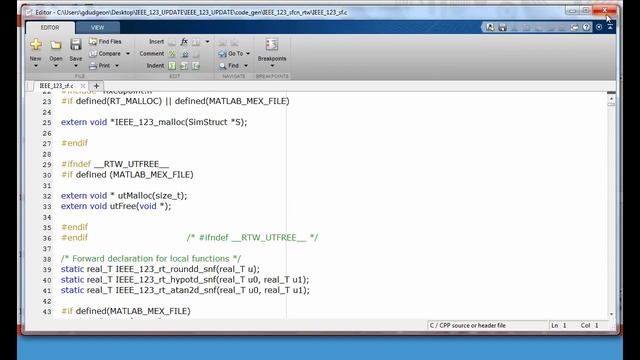
Task: Click the decrease indent icon
Action: click(196, 65)
